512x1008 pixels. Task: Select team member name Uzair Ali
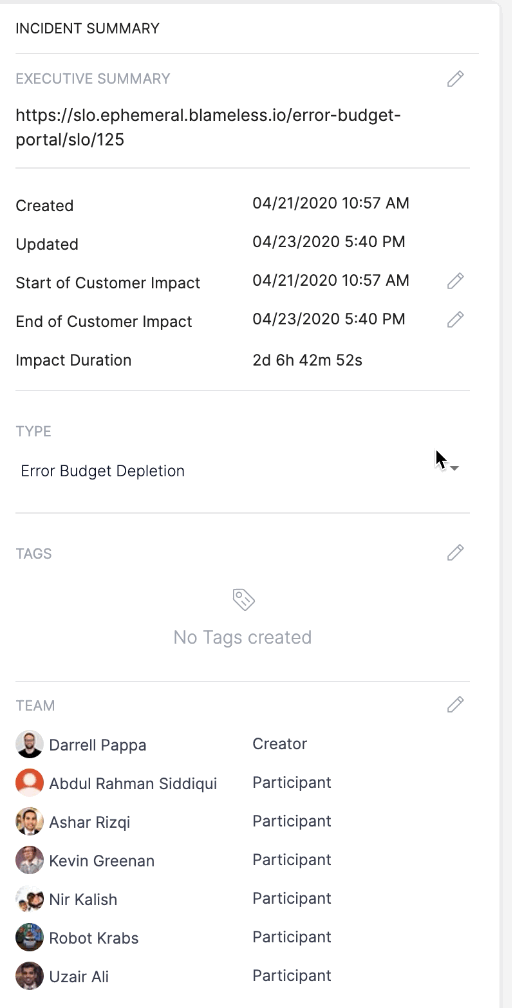coord(78,976)
